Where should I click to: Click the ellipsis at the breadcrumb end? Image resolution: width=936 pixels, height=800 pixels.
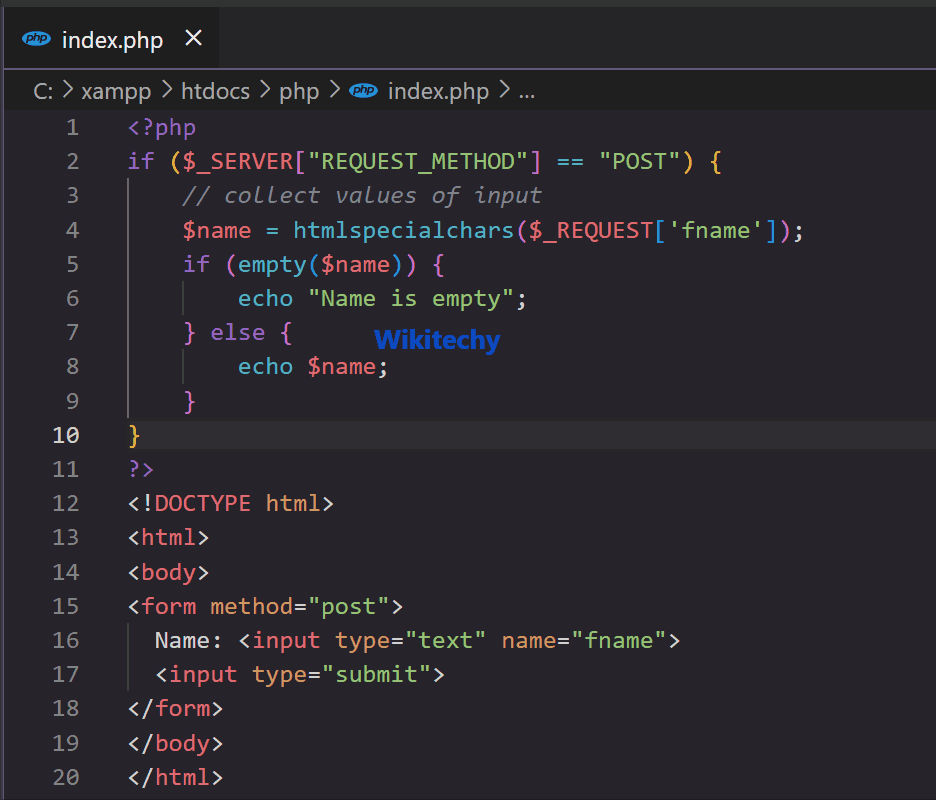coord(527,90)
